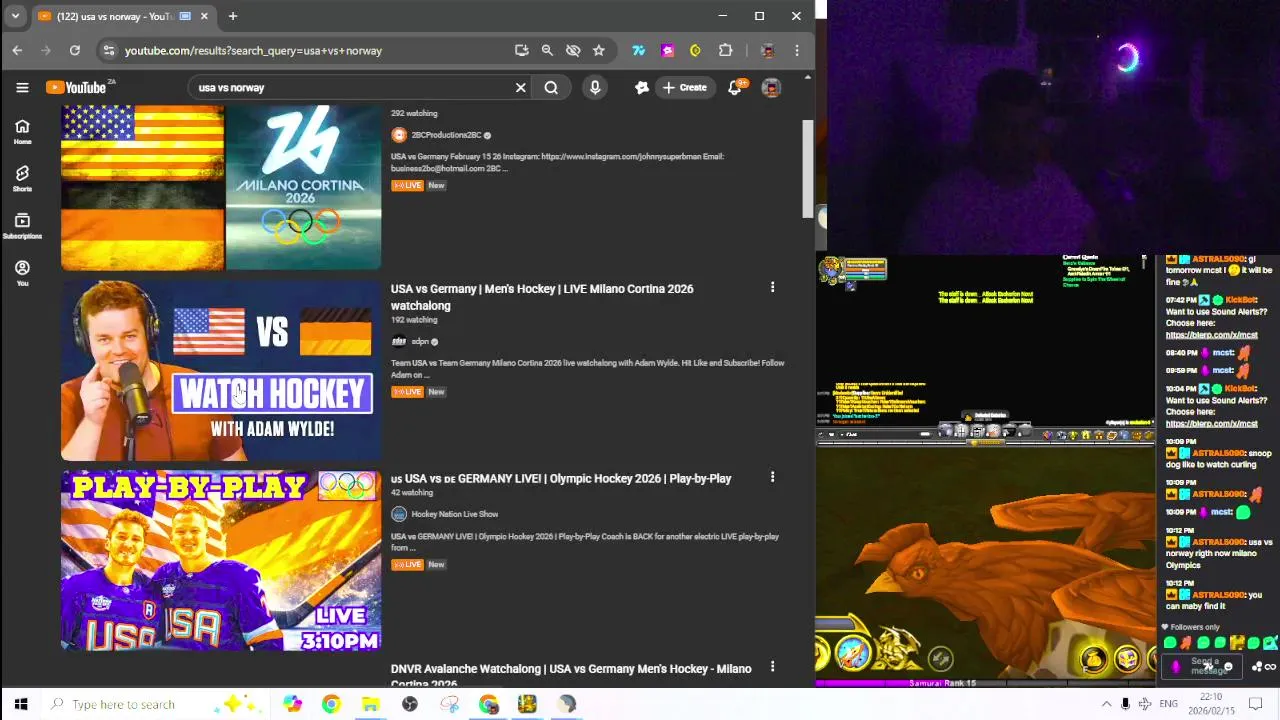Click yellow hexagon extension icon

point(695,50)
